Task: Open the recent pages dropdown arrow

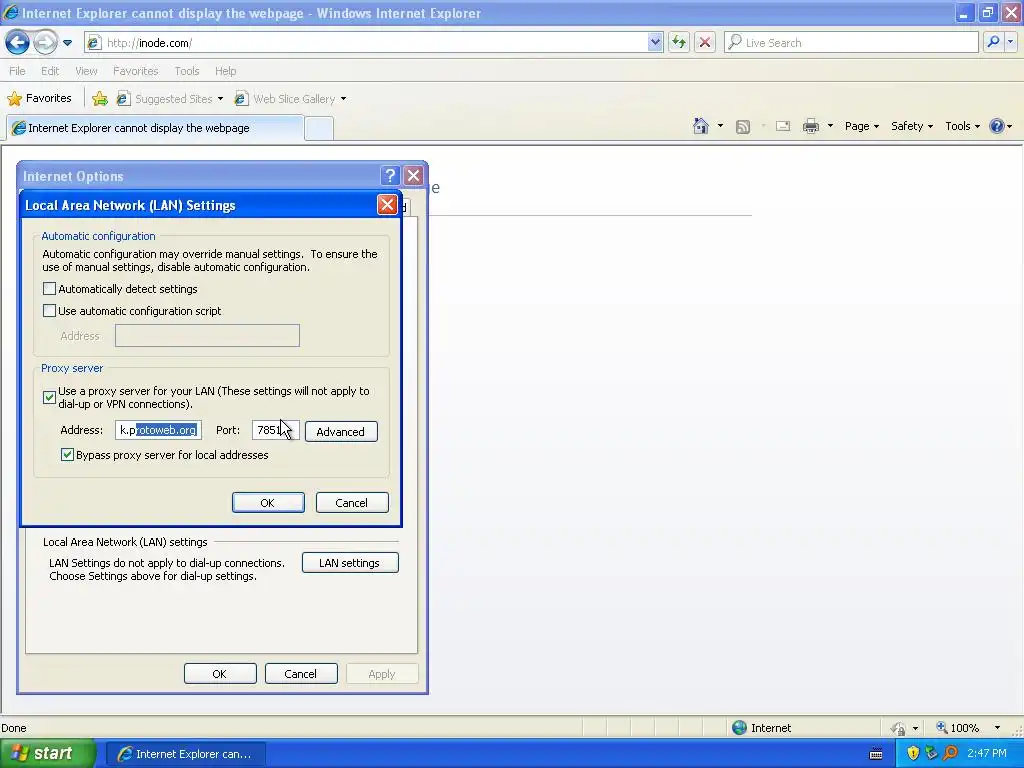Action: (x=67, y=43)
